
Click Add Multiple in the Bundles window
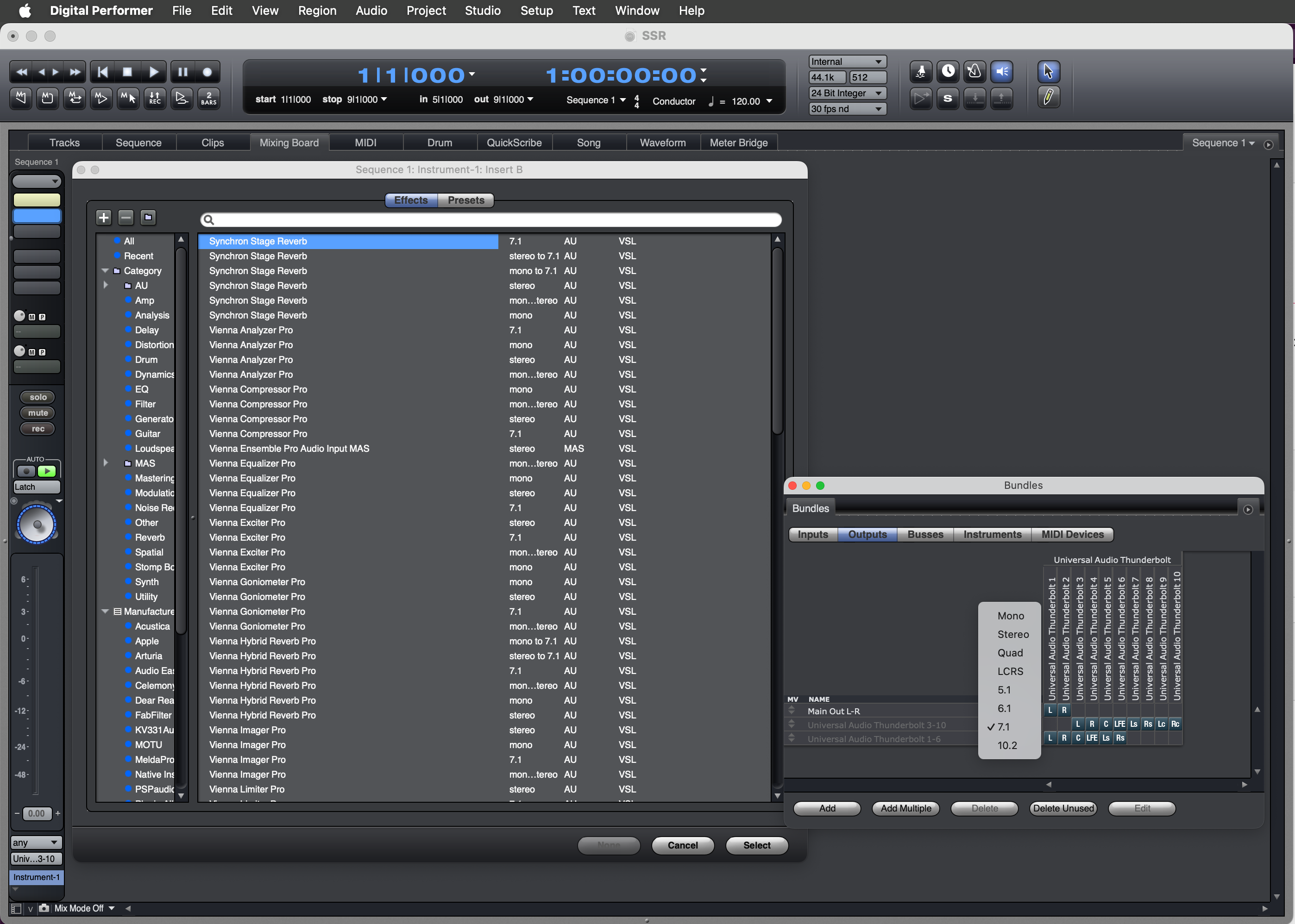tap(905, 808)
